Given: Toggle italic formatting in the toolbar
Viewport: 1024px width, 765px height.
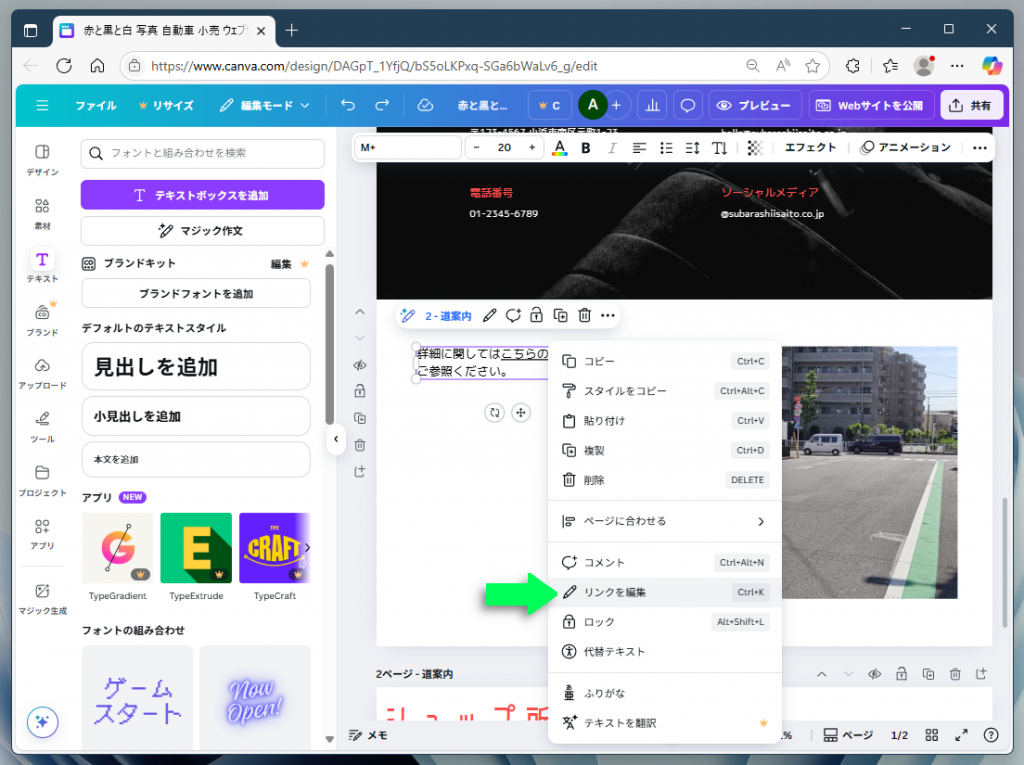Looking at the screenshot, I should pyautogui.click(x=611, y=147).
